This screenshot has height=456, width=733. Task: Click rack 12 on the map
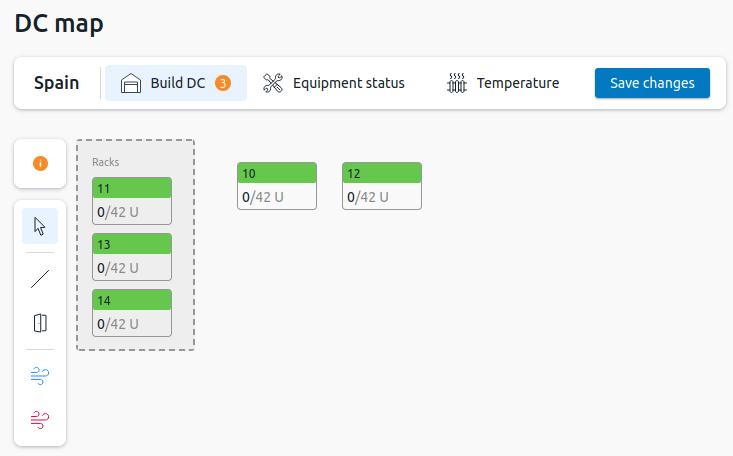pos(382,186)
